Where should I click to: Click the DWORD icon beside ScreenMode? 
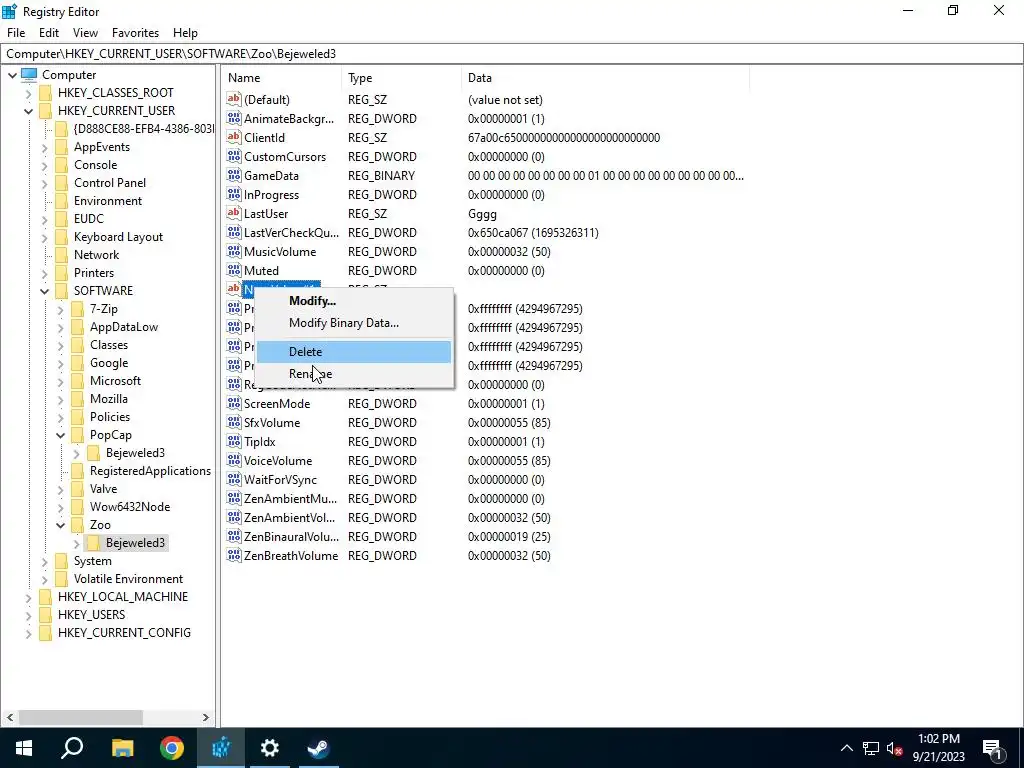pos(234,403)
